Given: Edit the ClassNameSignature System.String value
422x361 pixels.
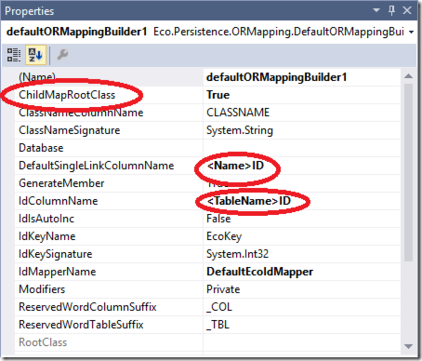Looking at the screenshot, I should (x=302, y=130).
